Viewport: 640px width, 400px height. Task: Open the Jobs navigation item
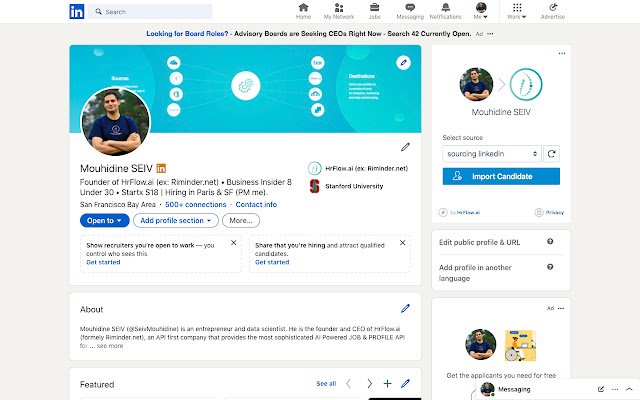[x=374, y=11]
